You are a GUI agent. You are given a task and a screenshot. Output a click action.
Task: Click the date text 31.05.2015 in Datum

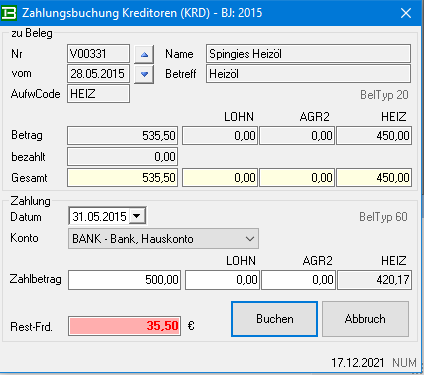[x=100, y=217]
